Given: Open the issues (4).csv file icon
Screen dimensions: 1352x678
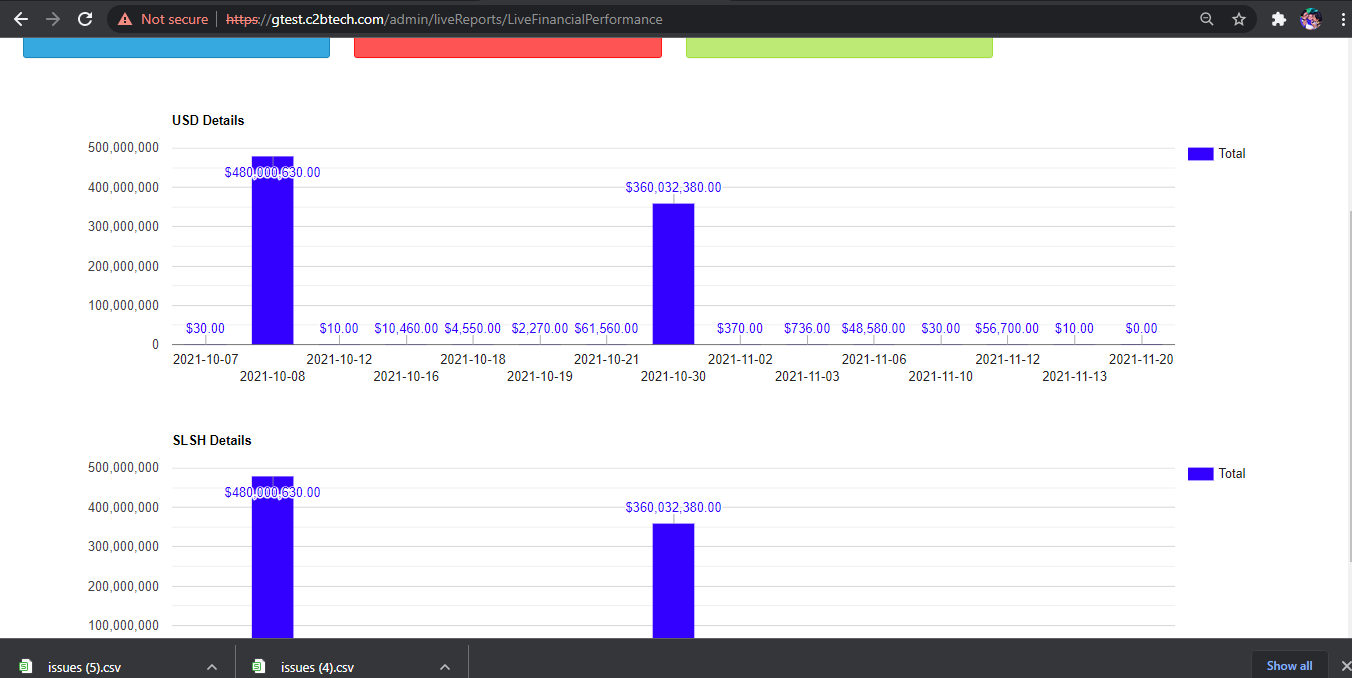Looking at the screenshot, I should (259, 666).
